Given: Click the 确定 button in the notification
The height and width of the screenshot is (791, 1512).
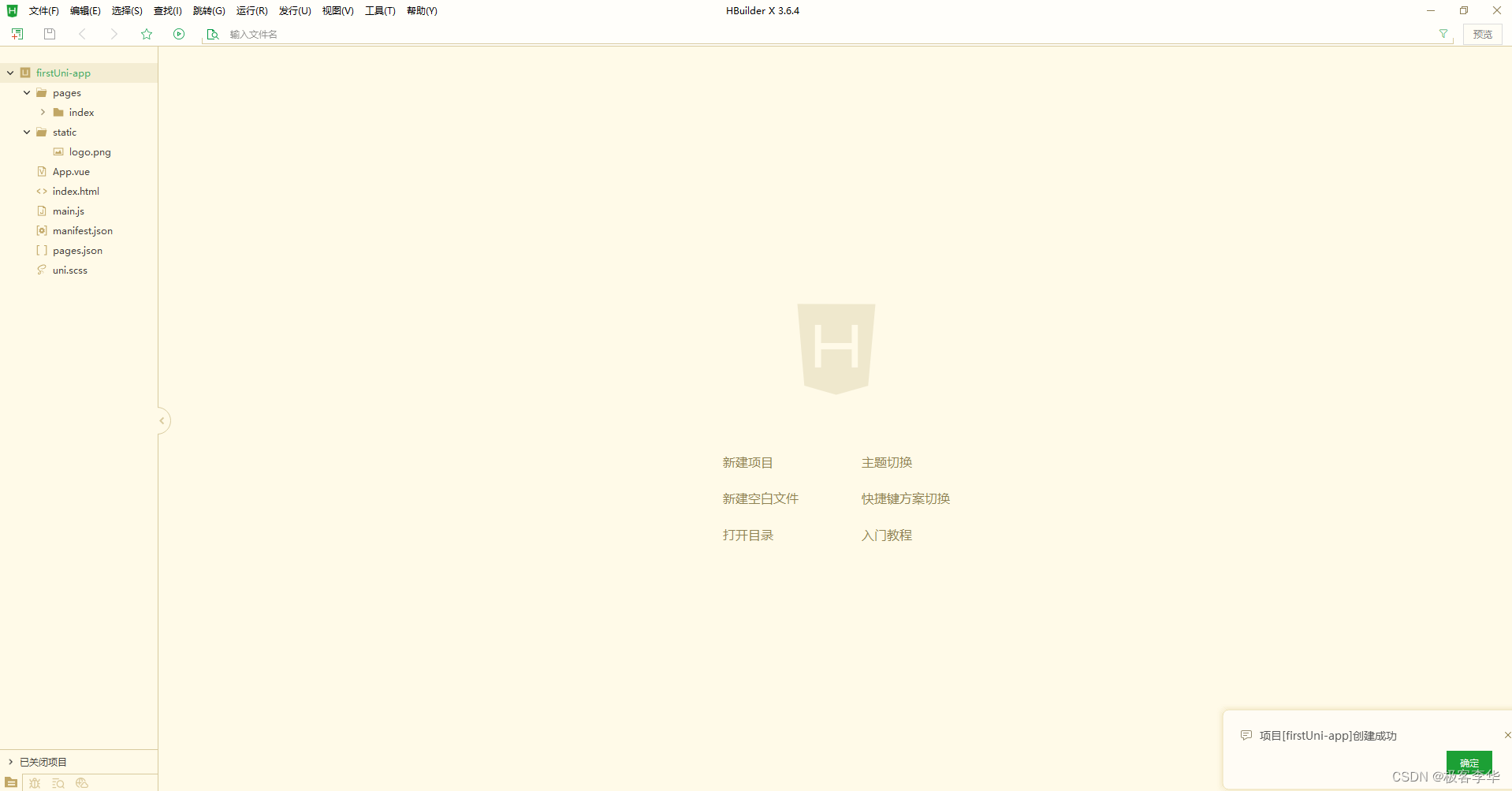Looking at the screenshot, I should click(x=1469, y=763).
